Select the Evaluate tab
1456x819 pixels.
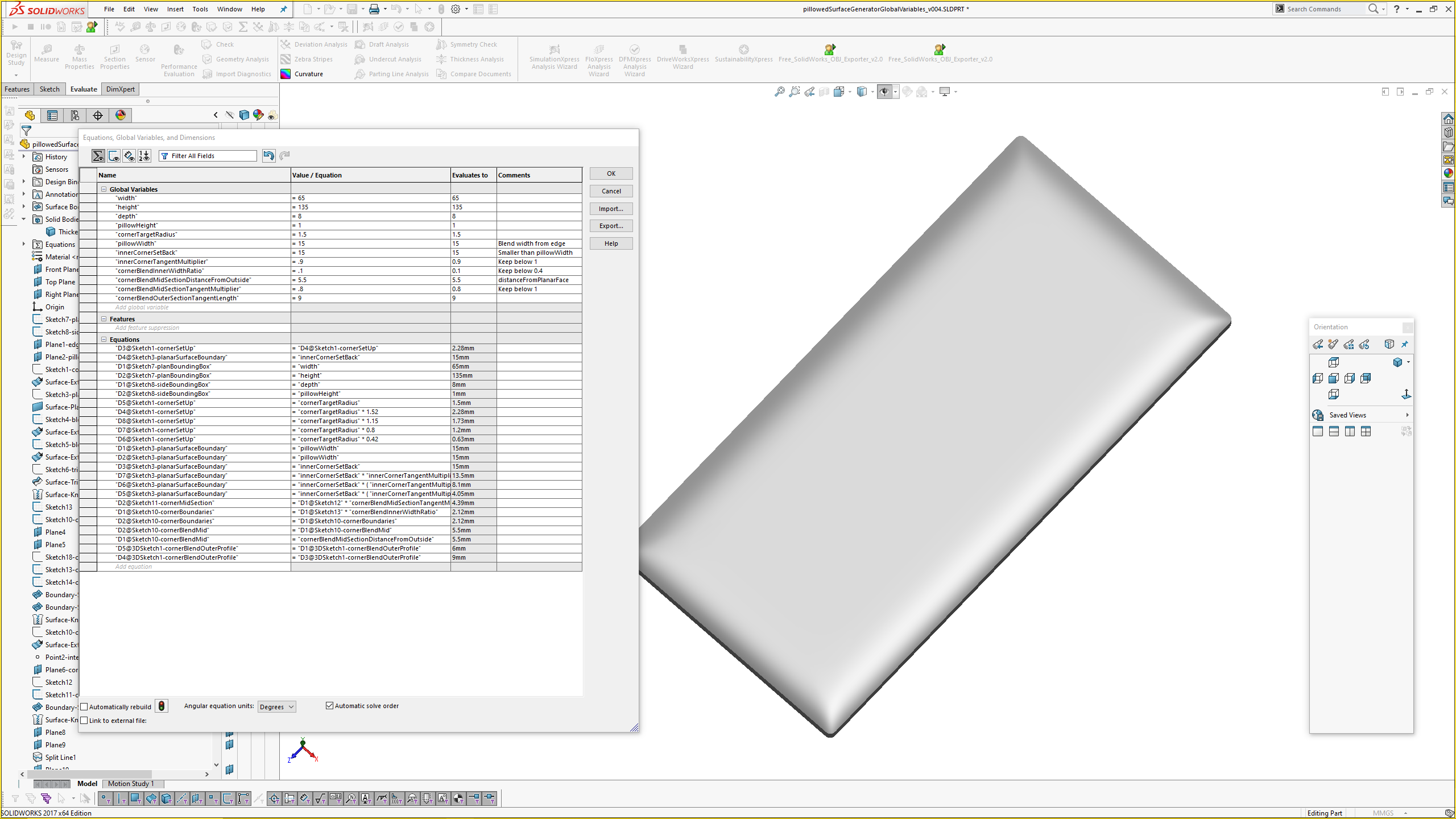coord(83,89)
